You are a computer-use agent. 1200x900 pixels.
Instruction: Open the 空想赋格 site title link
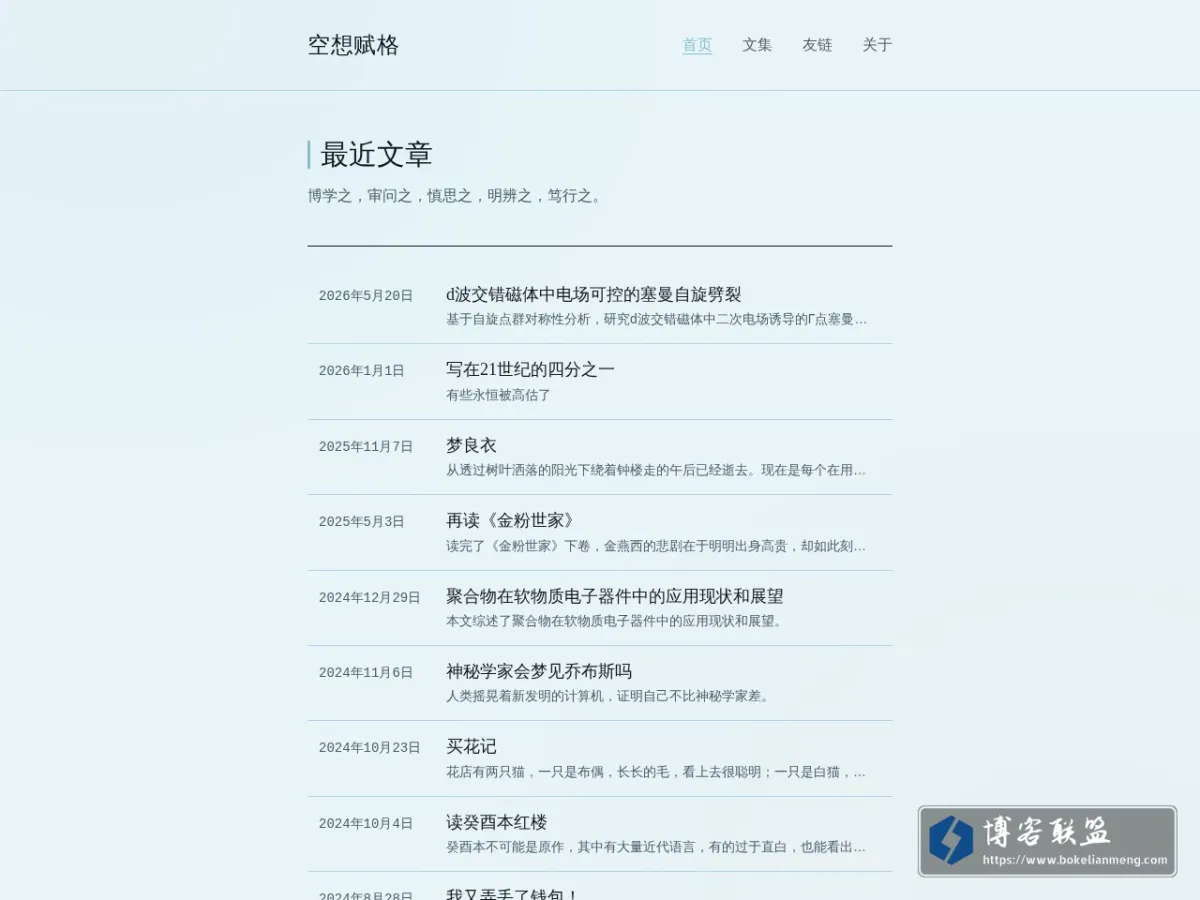pyautogui.click(x=353, y=45)
